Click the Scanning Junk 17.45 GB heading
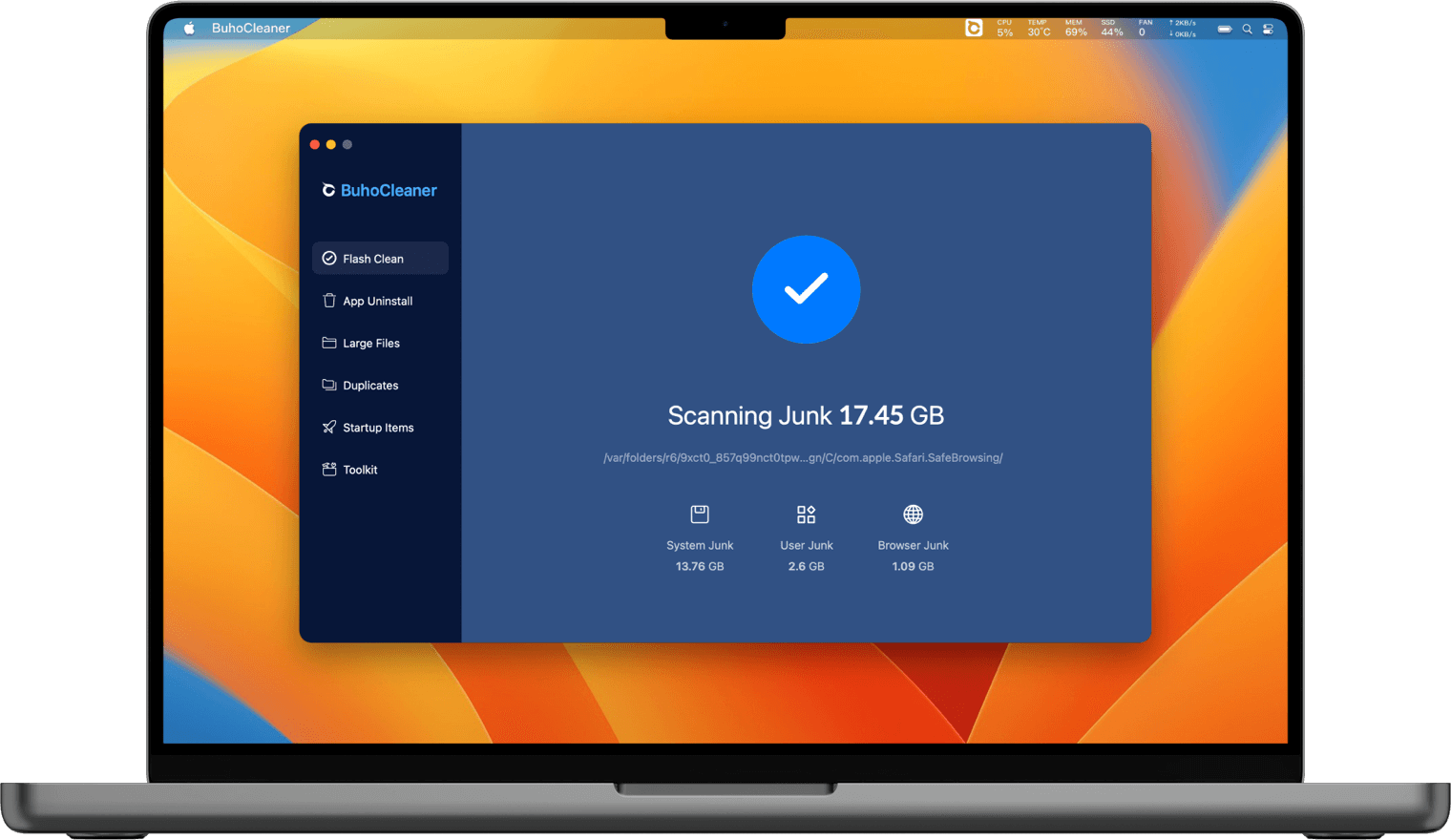The image size is (1451, 840). [x=806, y=415]
